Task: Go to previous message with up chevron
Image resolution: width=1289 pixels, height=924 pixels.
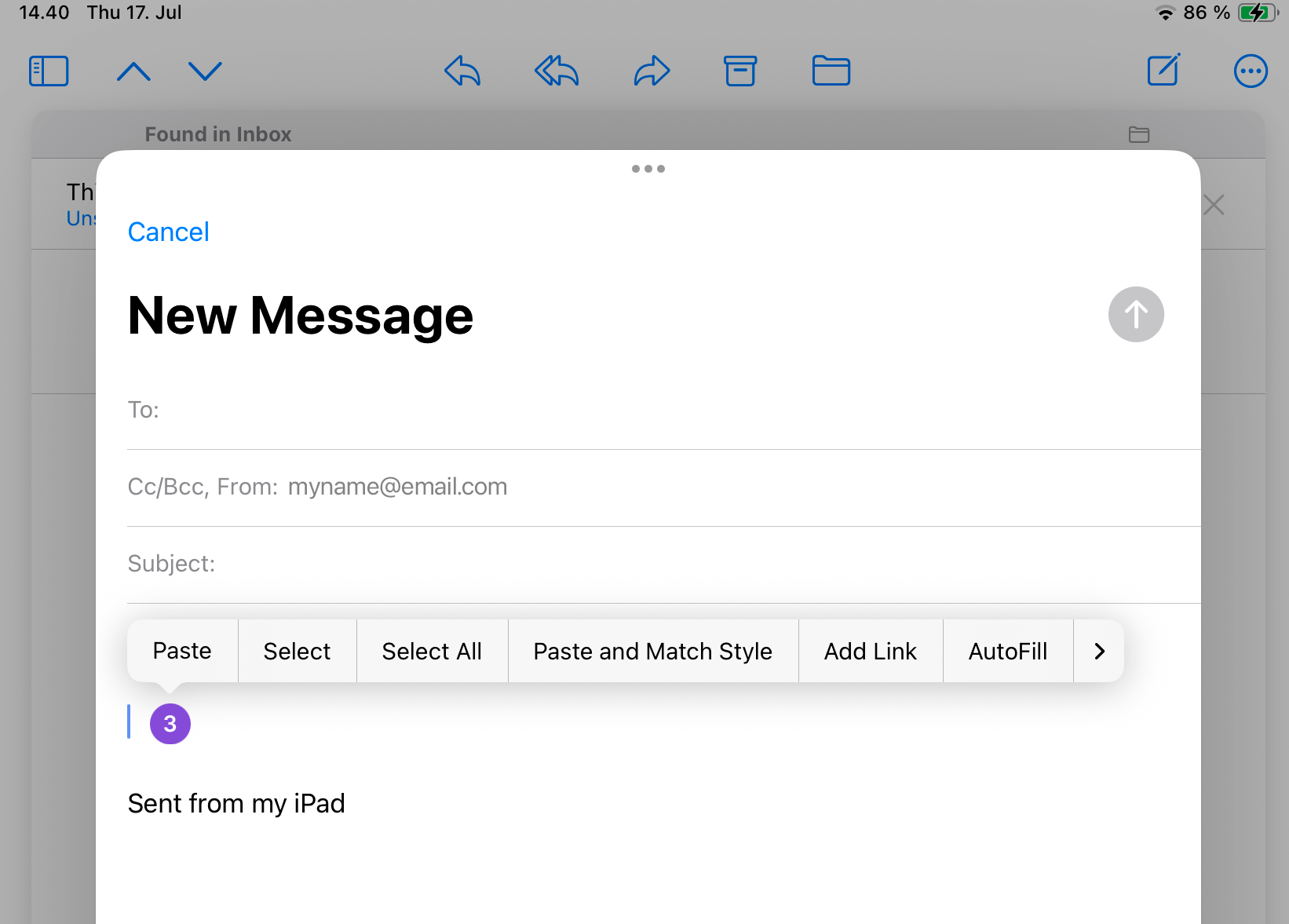Action: pos(133,71)
